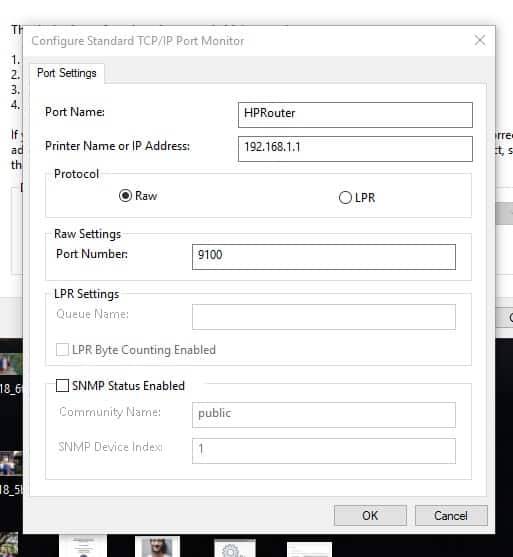Dismiss the dialog using Cancel
513x557 pixels.
(x=451, y=515)
